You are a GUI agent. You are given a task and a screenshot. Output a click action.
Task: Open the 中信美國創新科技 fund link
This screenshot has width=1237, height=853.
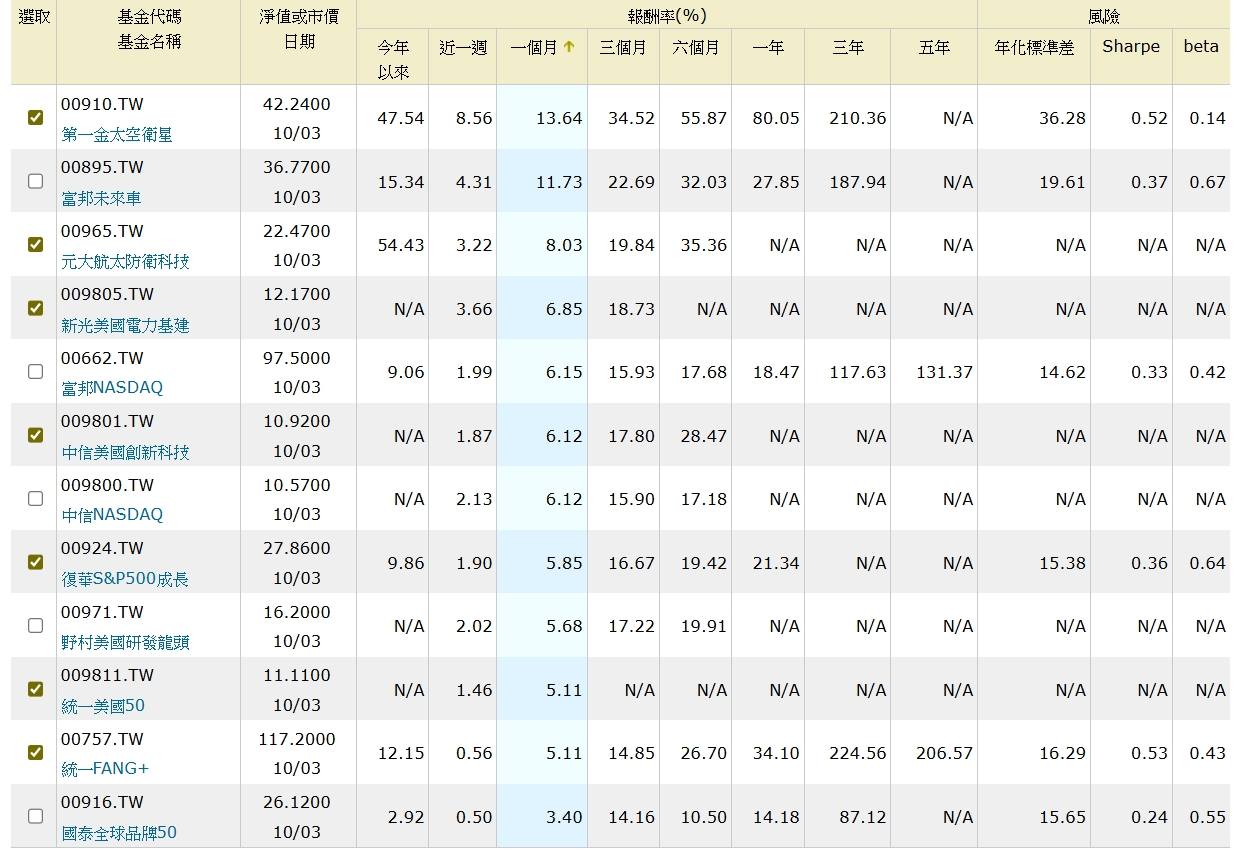[x=125, y=452]
